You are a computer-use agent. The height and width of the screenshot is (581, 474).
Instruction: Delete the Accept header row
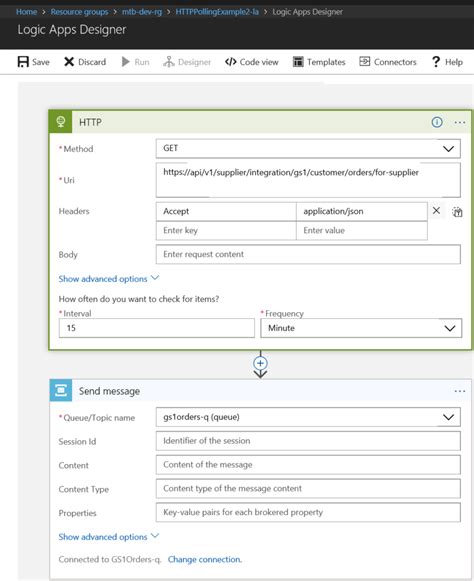point(436,211)
